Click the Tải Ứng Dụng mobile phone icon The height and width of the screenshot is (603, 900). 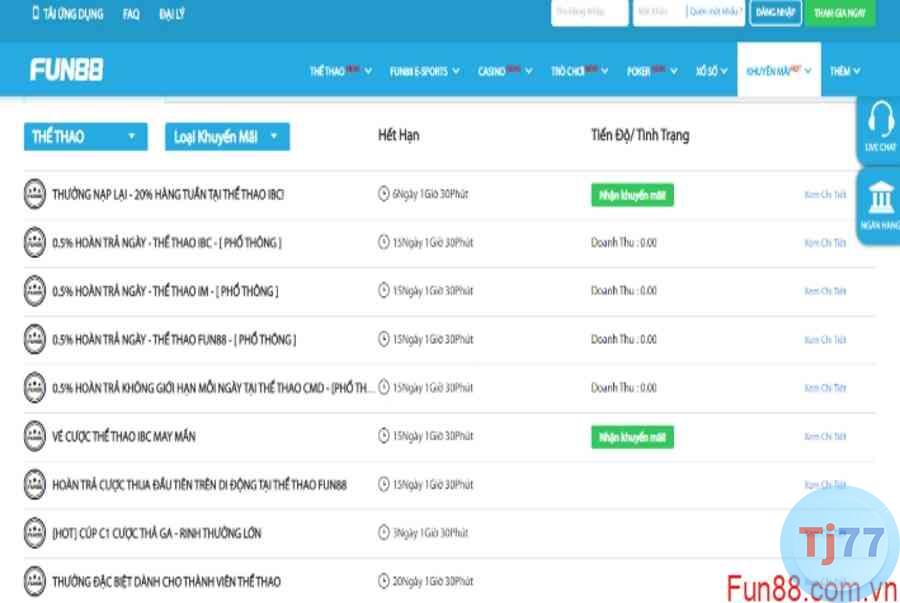[x=36, y=14]
